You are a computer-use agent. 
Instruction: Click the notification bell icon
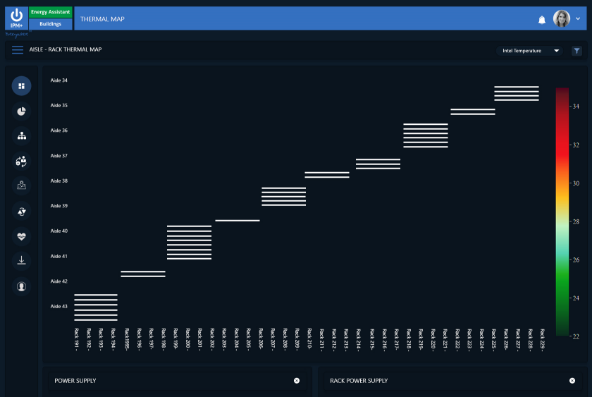pos(542,20)
